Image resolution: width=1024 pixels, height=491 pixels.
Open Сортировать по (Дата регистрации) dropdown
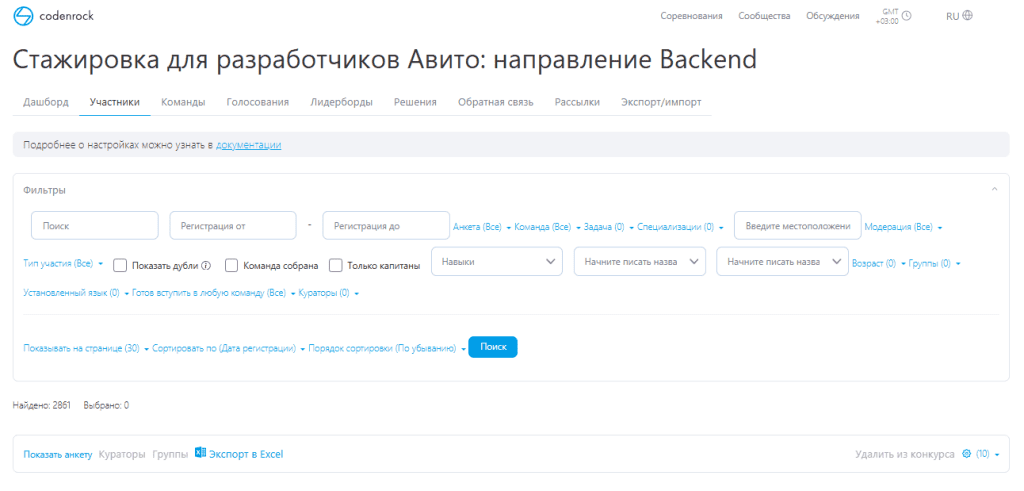(x=229, y=349)
